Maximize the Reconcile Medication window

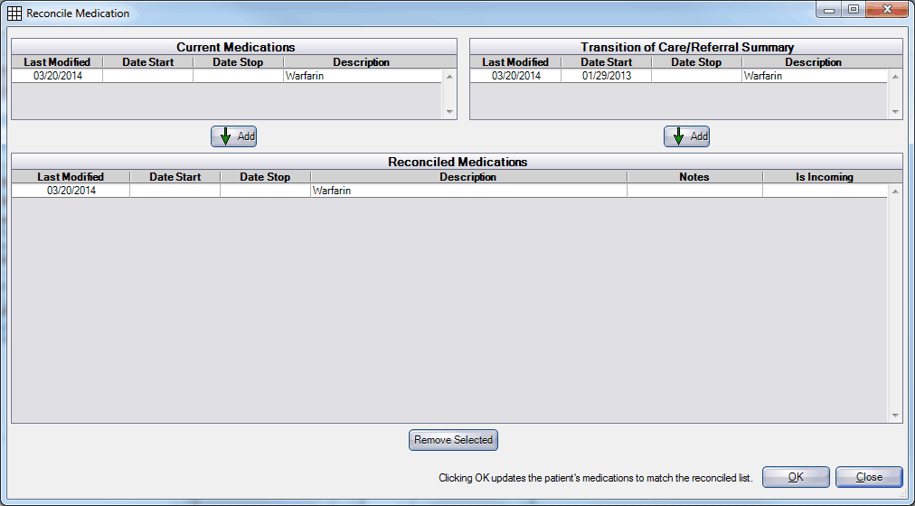click(853, 9)
